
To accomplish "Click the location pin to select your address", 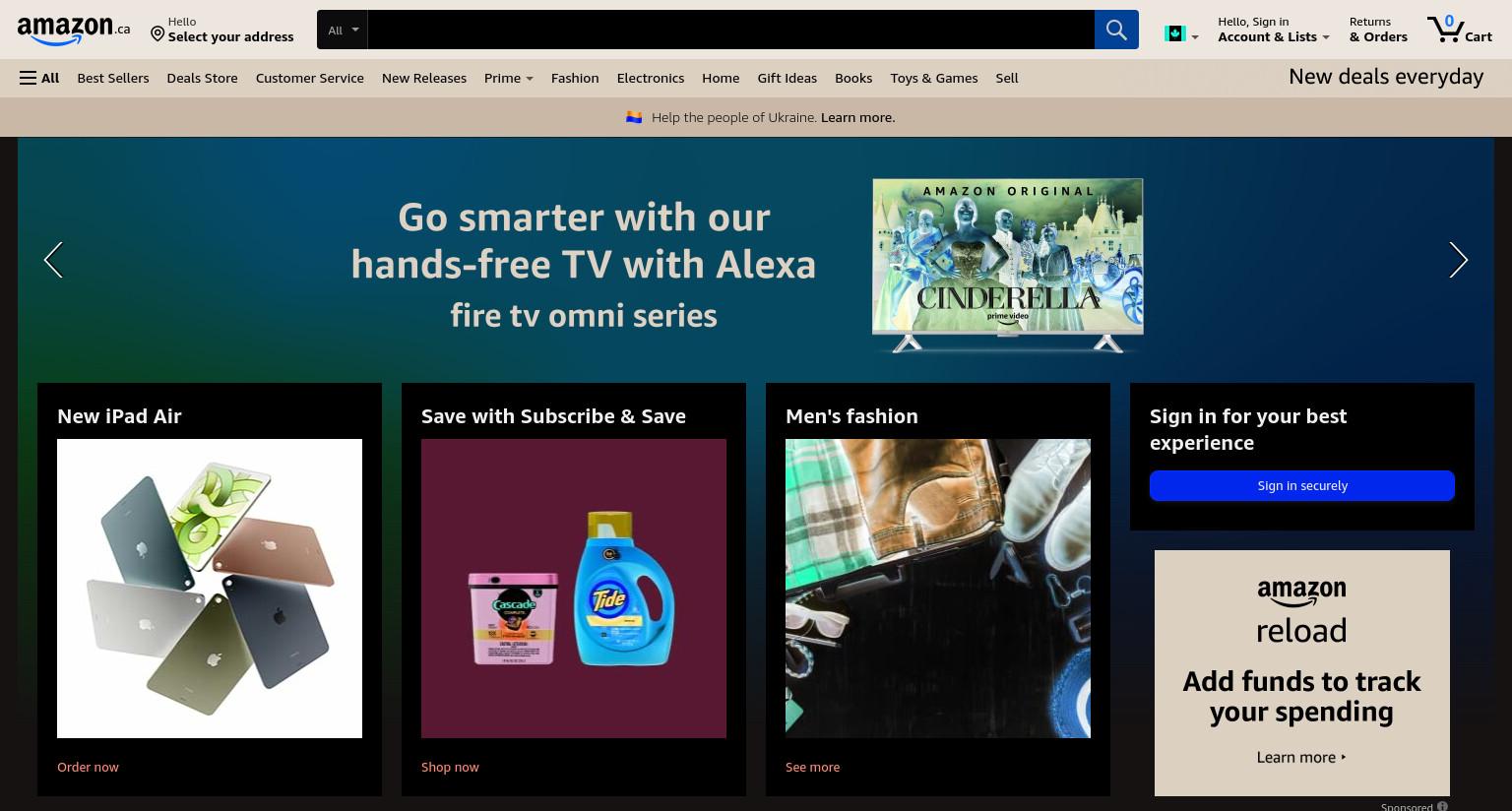I will coord(157,34).
